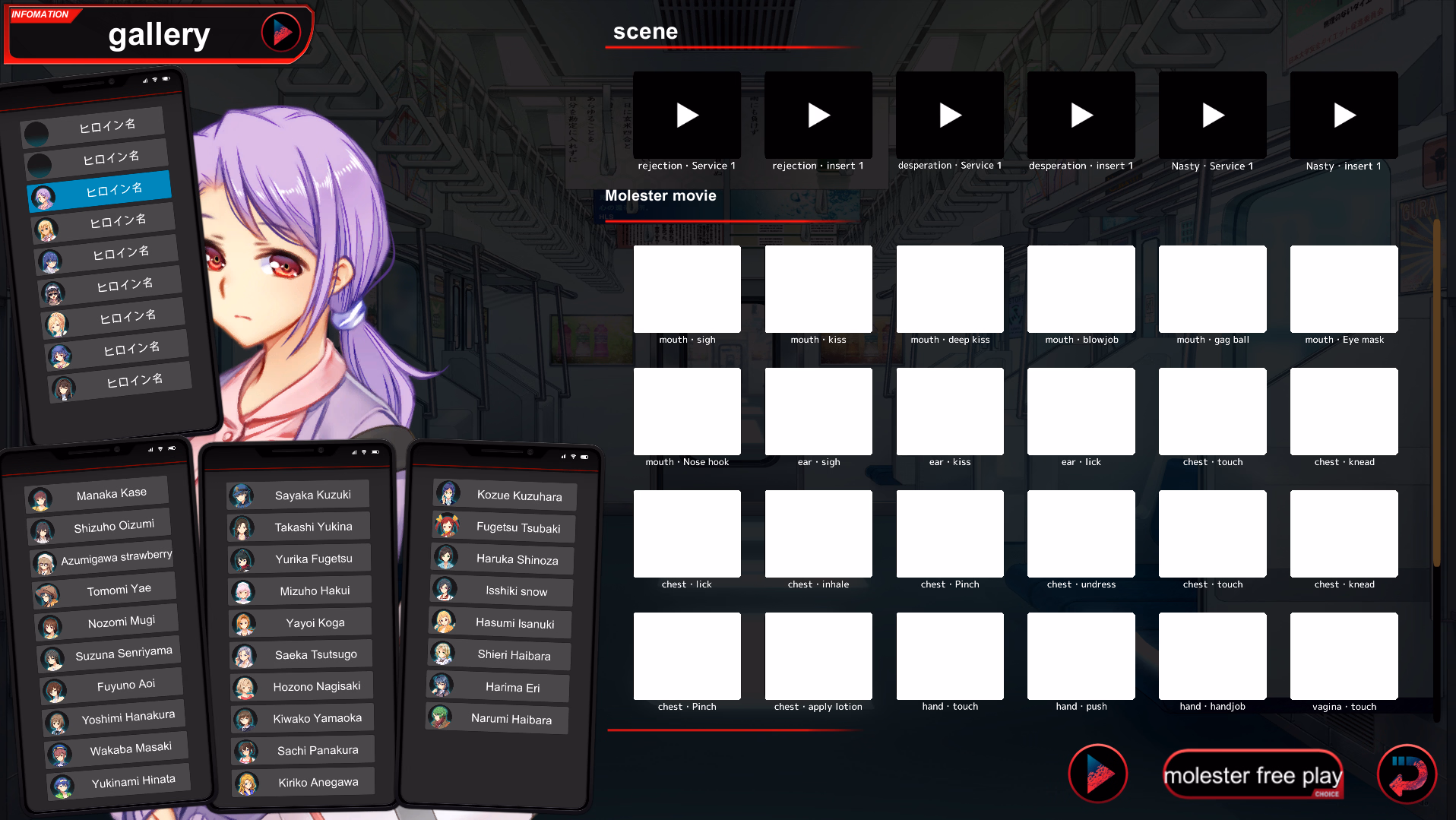The width and height of the screenshot is (1456, 820).
Task: Select Manaka Kase's avatar icon
Action: coord(40,499)
